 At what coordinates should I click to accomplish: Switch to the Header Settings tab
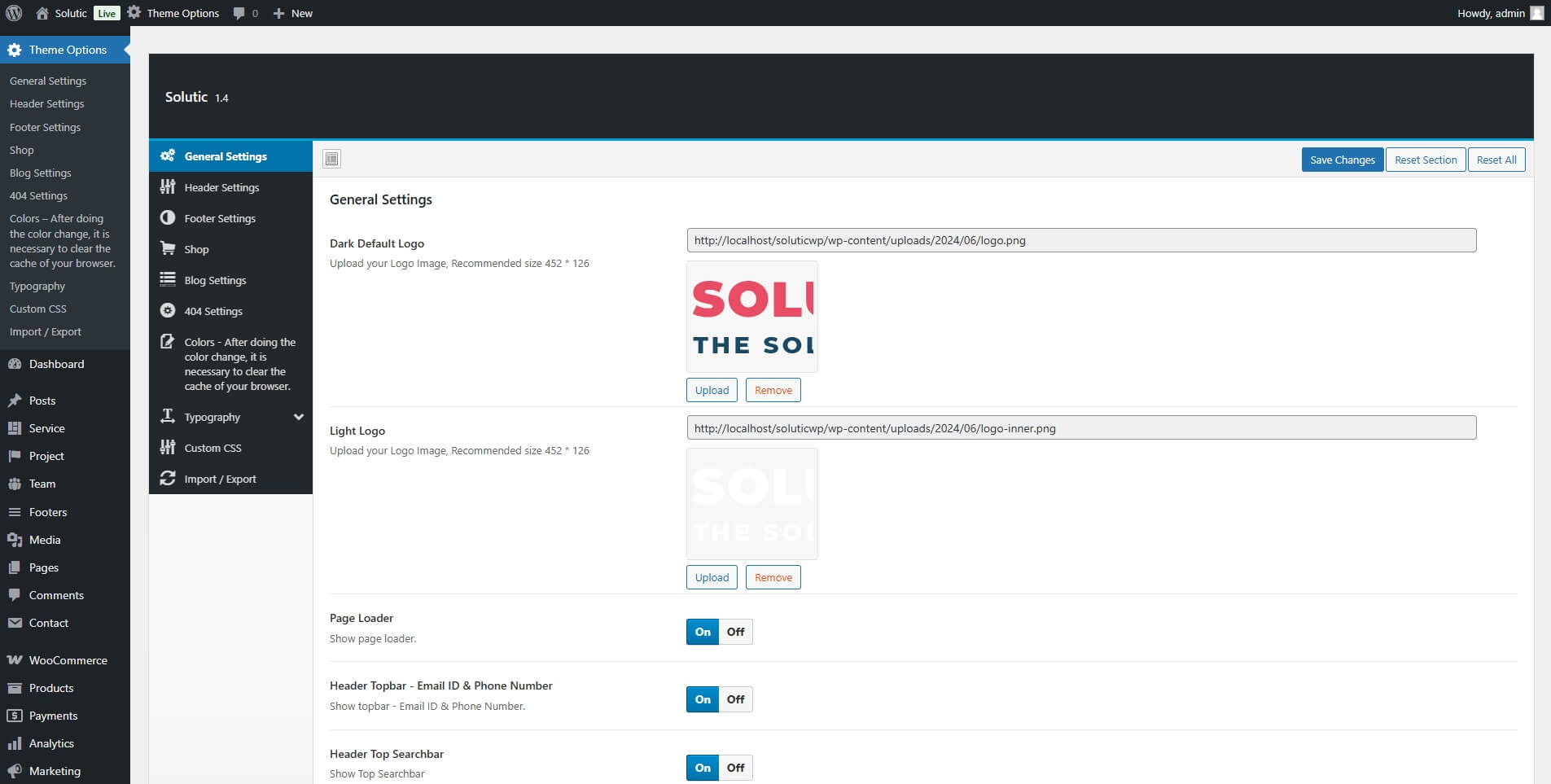[221, 187]
